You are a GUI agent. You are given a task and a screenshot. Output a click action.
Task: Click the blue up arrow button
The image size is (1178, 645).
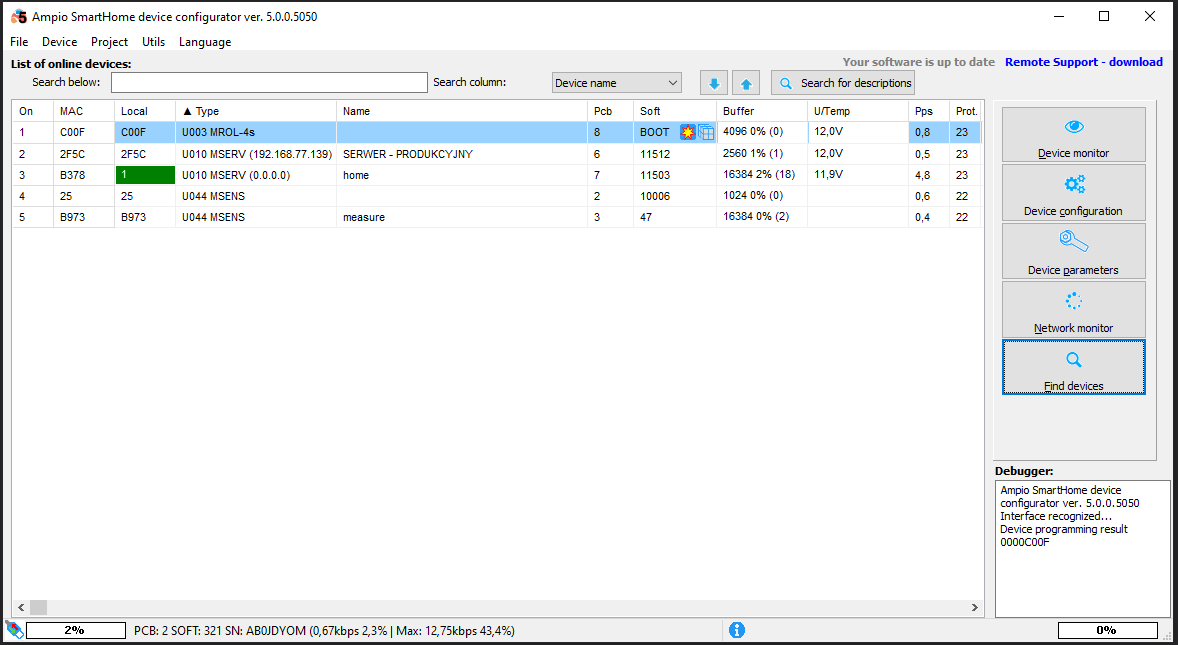pyautogui.click(x=746, y=83)
